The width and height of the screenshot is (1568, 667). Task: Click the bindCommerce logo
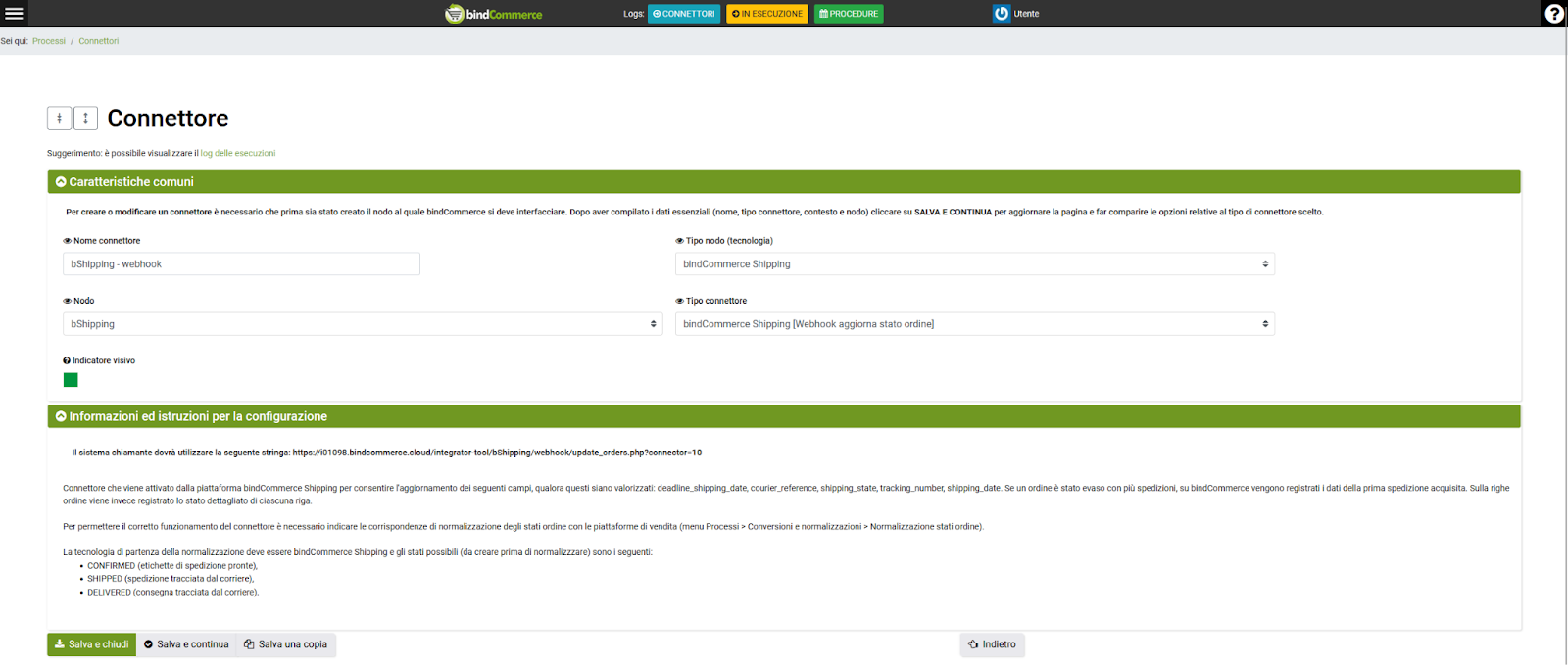coord(494,14)
